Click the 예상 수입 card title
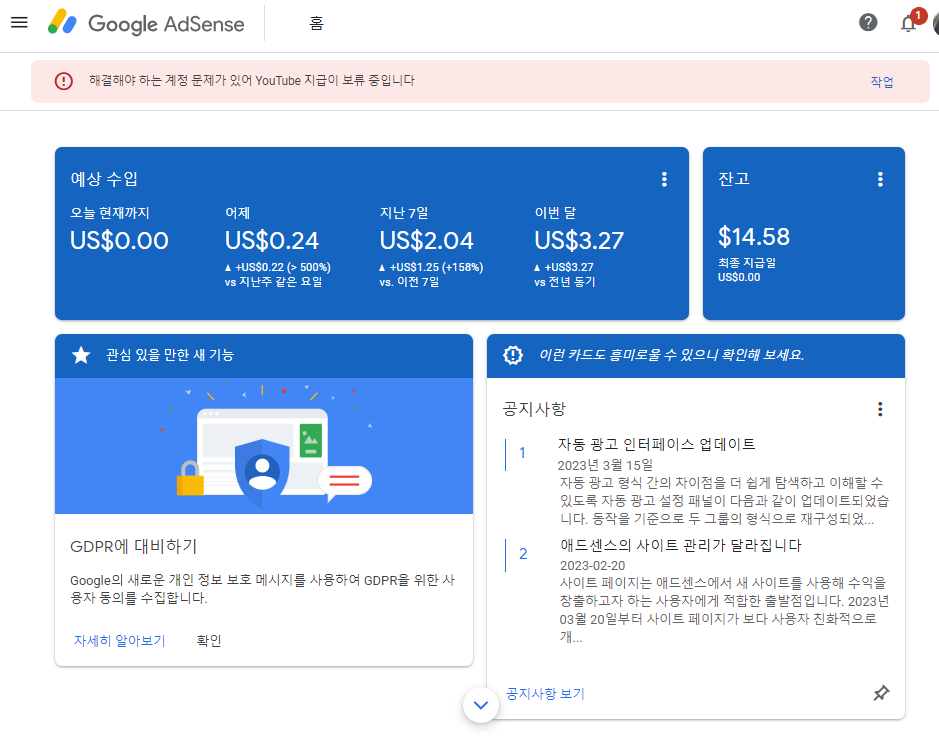This screenshot has width=939, height=748. tap(104, 179)
